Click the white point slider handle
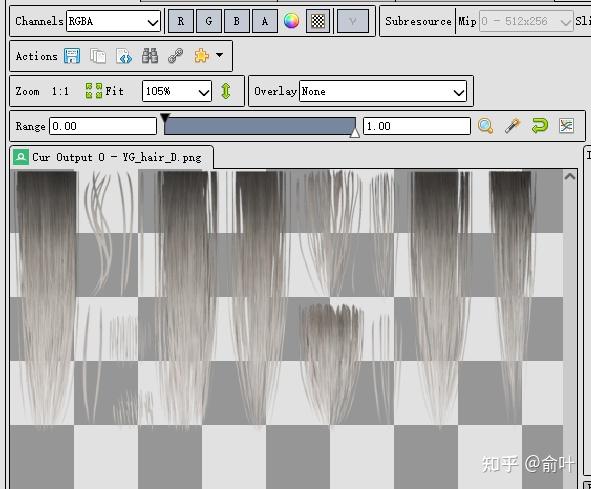The image size is (591, 489). point(355,132)
